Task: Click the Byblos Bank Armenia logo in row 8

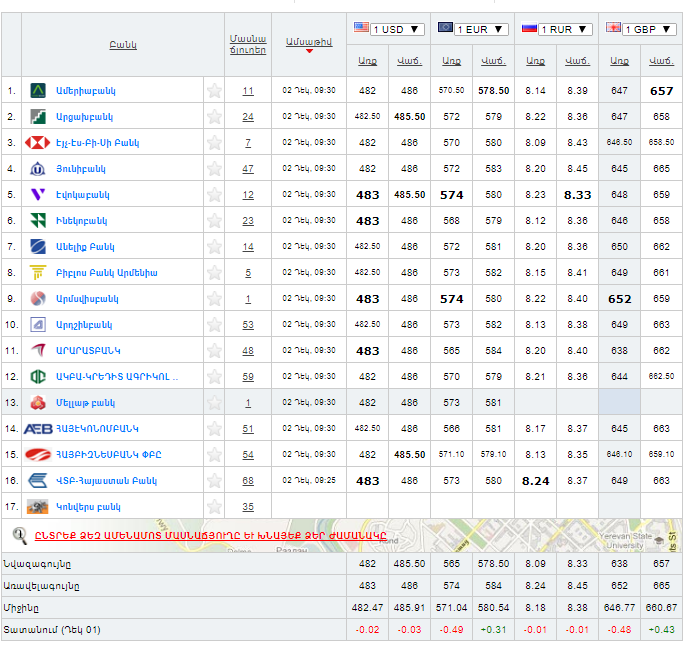Action: pyautogui.click(x=38, y=272)
